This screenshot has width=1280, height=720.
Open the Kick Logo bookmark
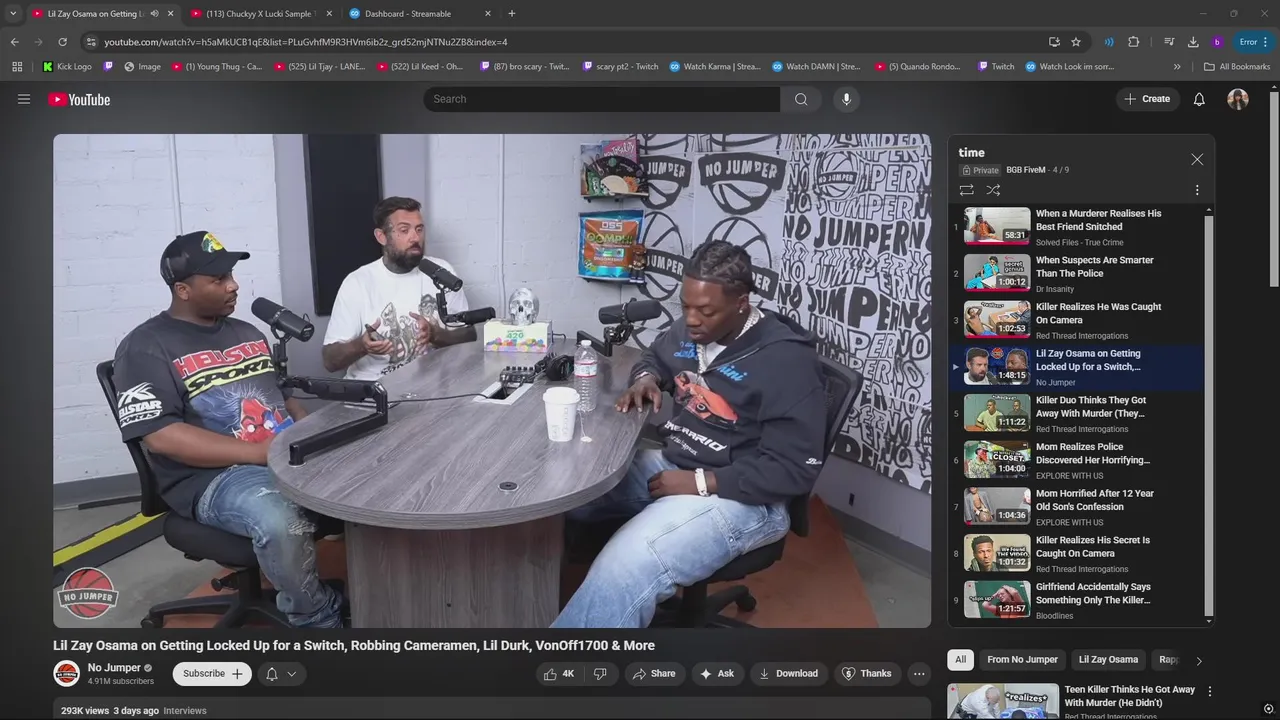tap(67, 67)
